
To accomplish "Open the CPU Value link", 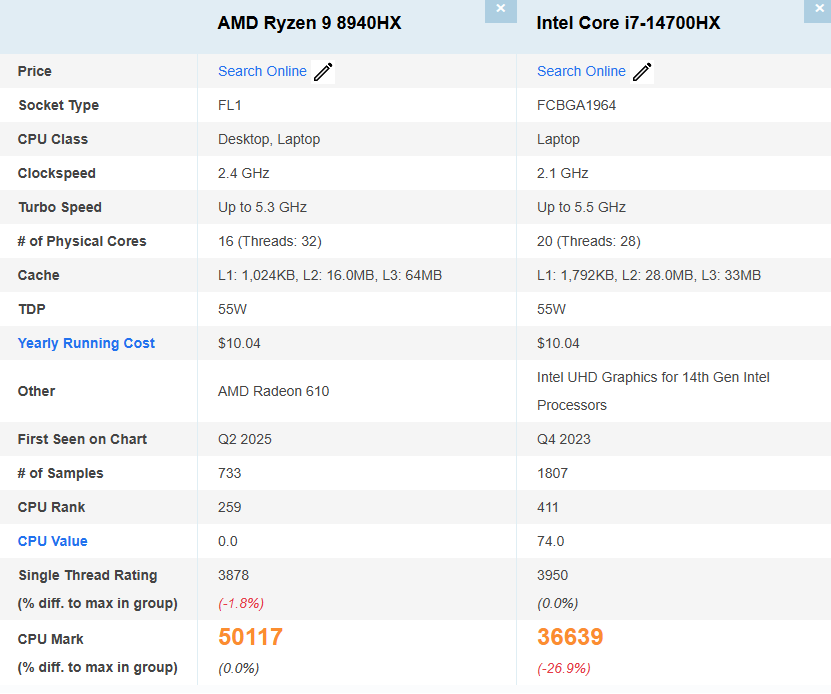I will pos(52,541).
